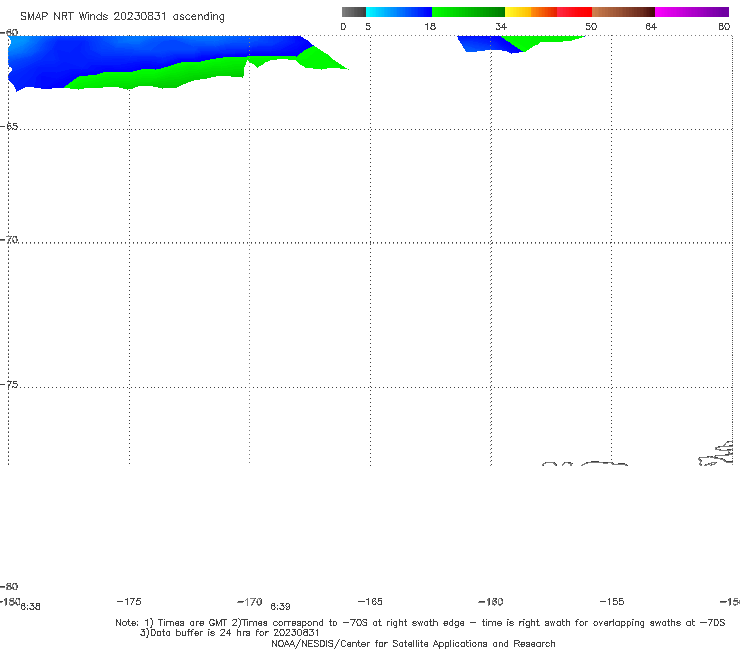Click the longitude axis label '-165'
The image size is (740, 650).
370,602
